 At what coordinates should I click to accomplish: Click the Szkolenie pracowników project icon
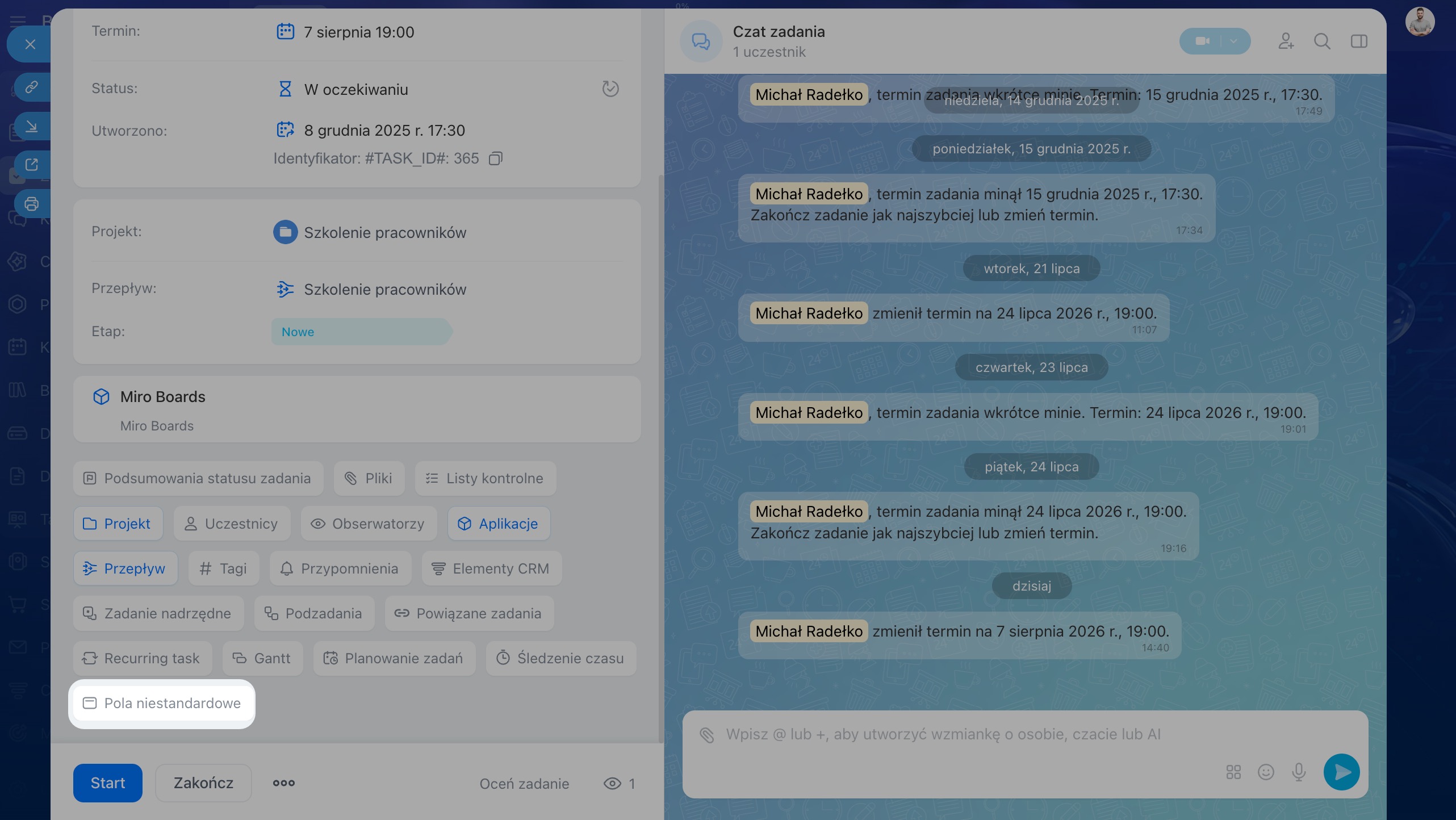[x=285, y=232]
